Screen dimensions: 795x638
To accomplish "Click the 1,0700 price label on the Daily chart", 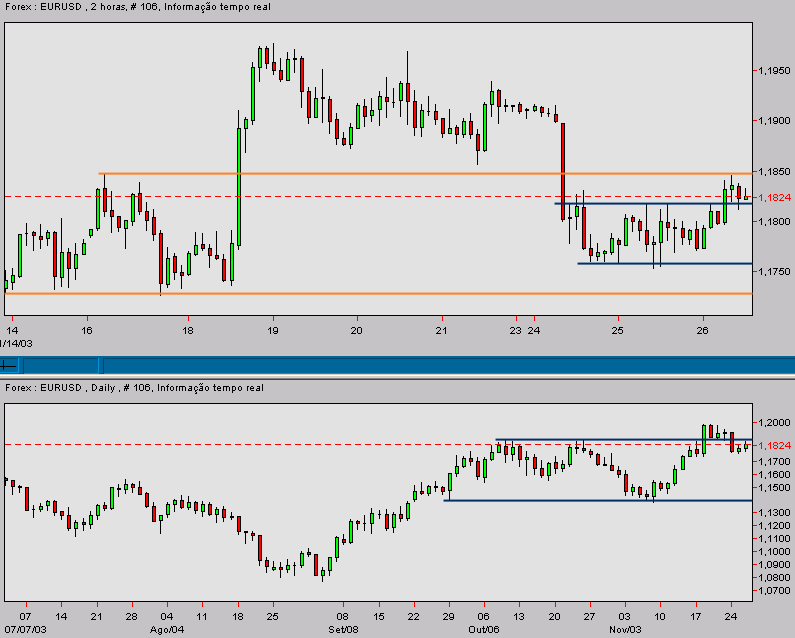I will (774, 591).
